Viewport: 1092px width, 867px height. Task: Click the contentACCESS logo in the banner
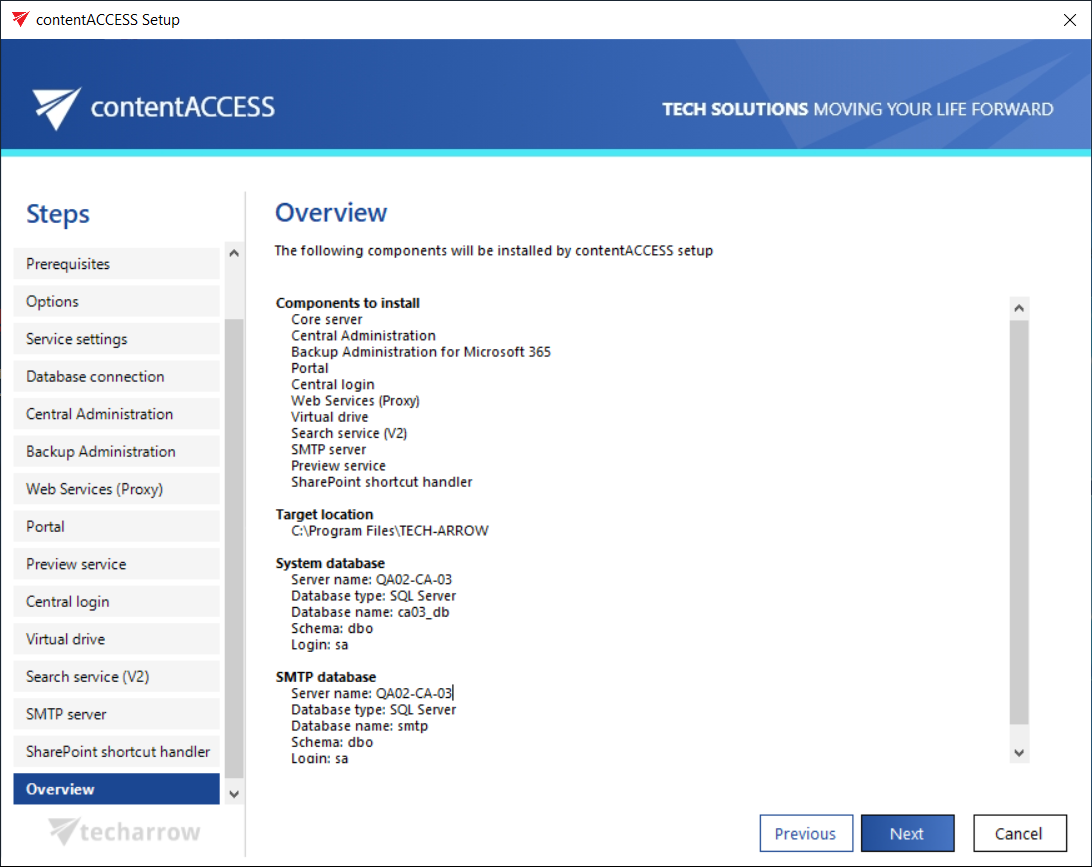pyautogui.click(x=153, y=107)
